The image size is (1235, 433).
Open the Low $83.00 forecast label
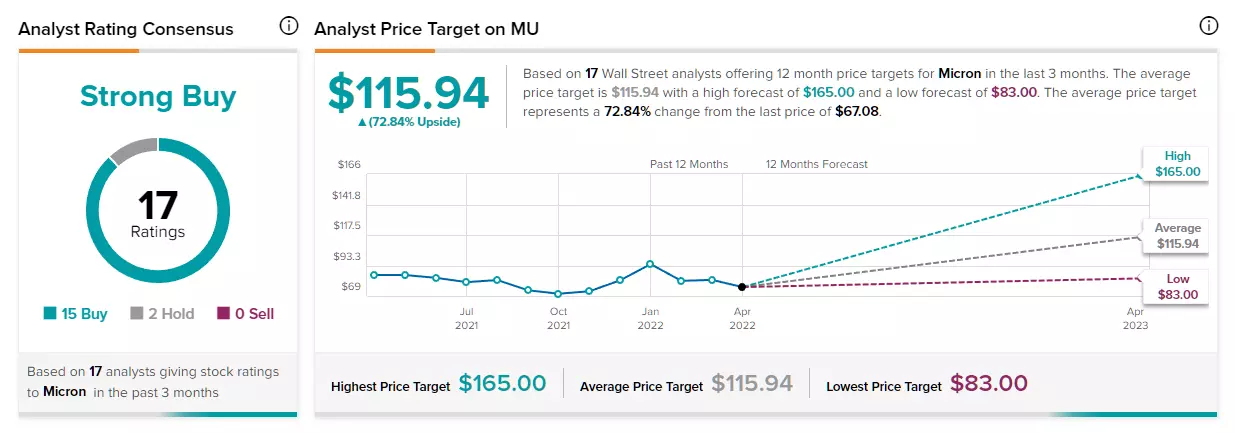point(1176,286)
